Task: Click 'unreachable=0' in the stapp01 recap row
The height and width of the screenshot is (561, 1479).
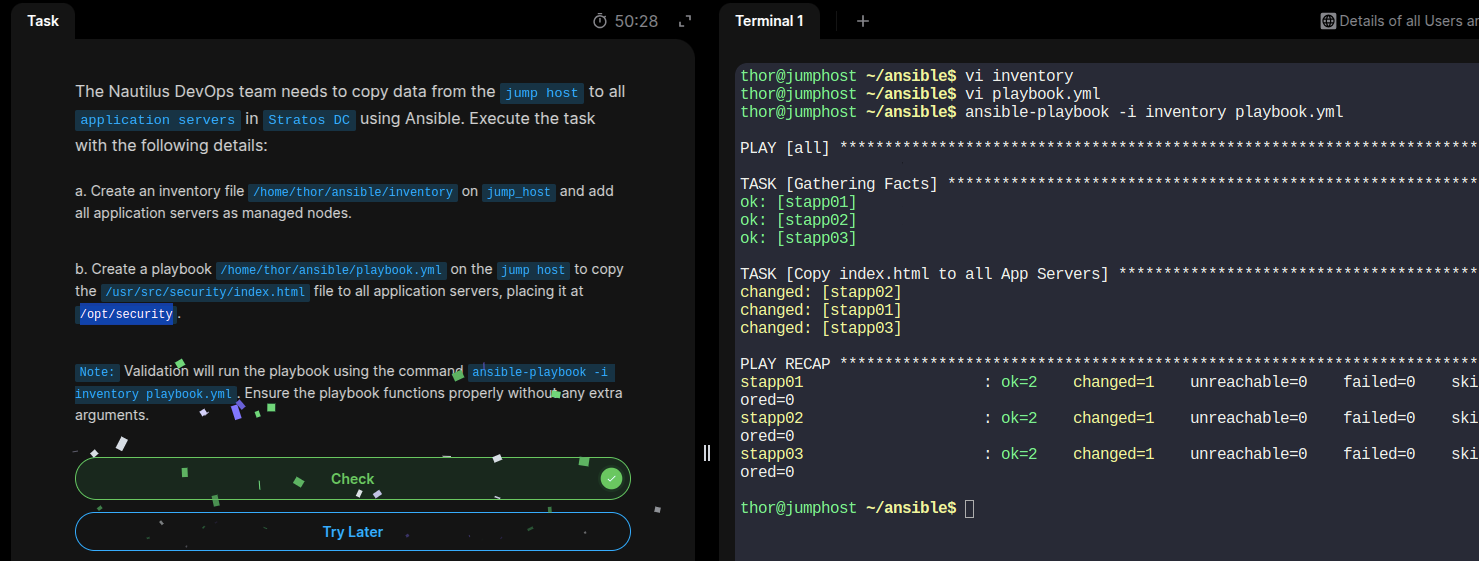Action: (1248, 382)
